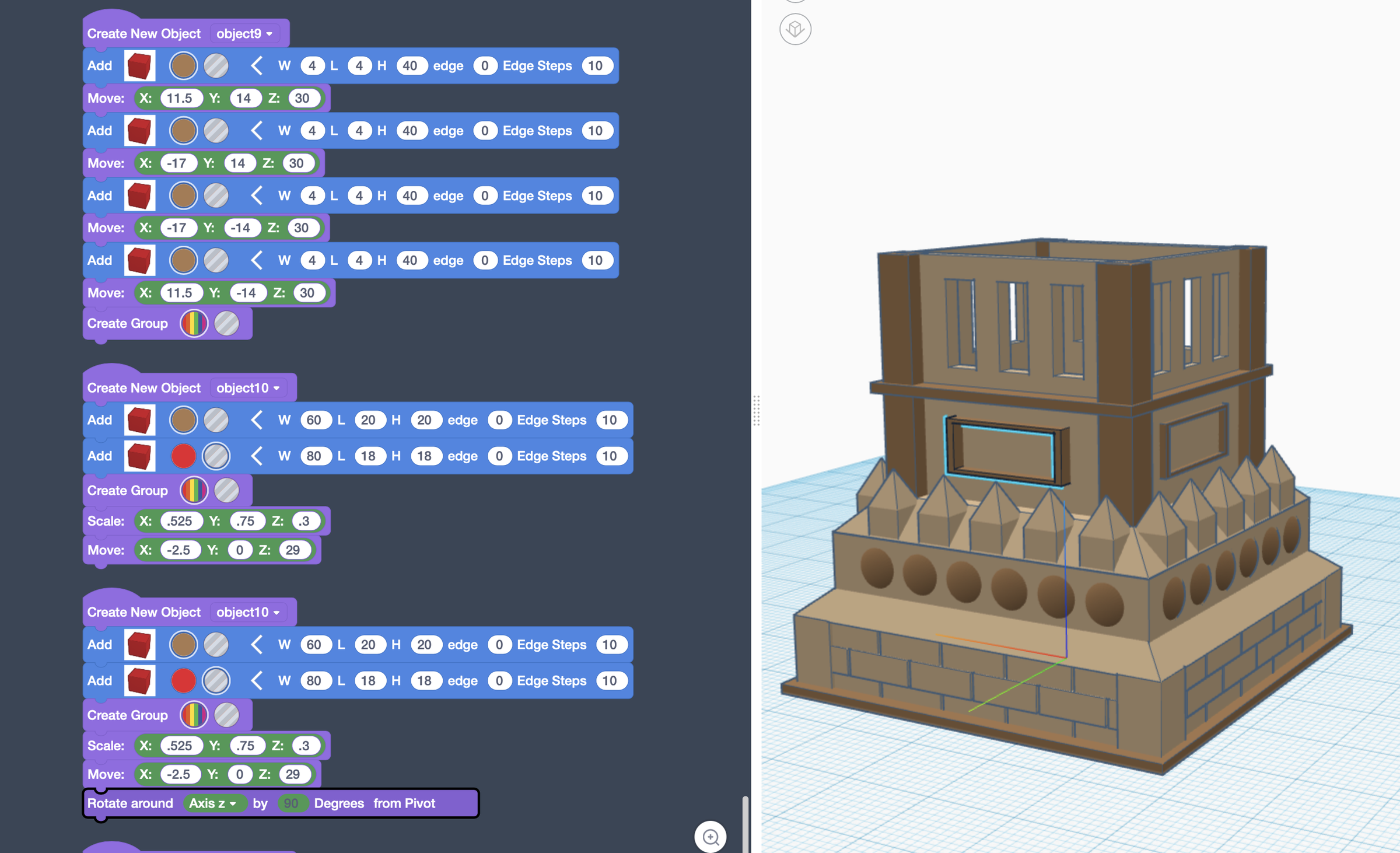The width and height of the screenshot is (1400, 853).
Task: Click the rainbow color icon in the first Create Group
Action: click(x=194, y=323)
